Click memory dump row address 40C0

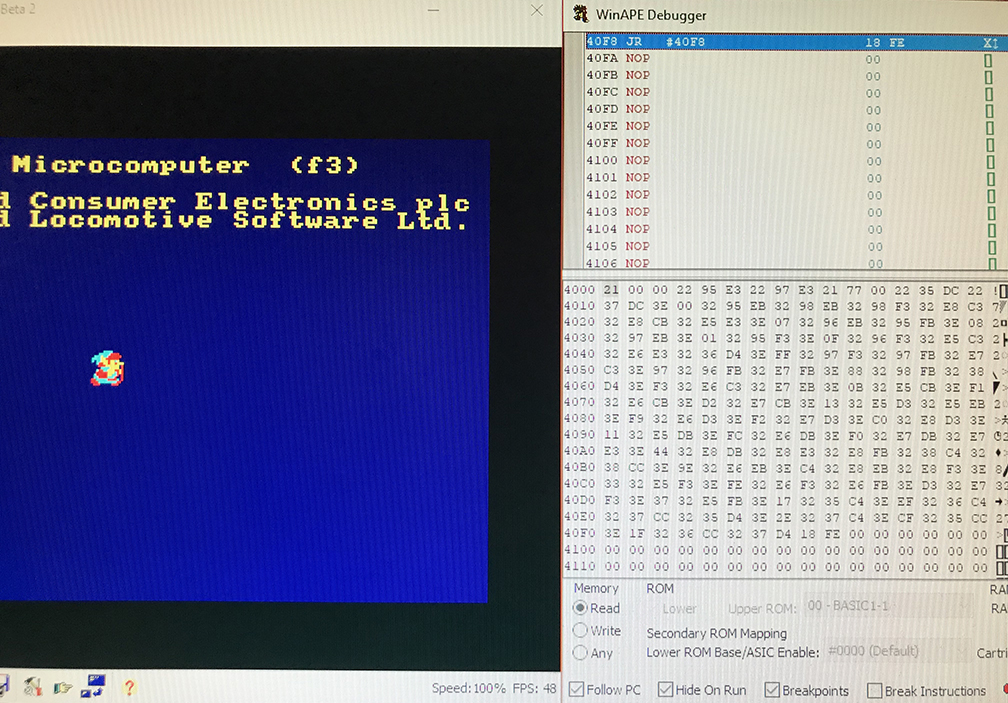(579, 483)
